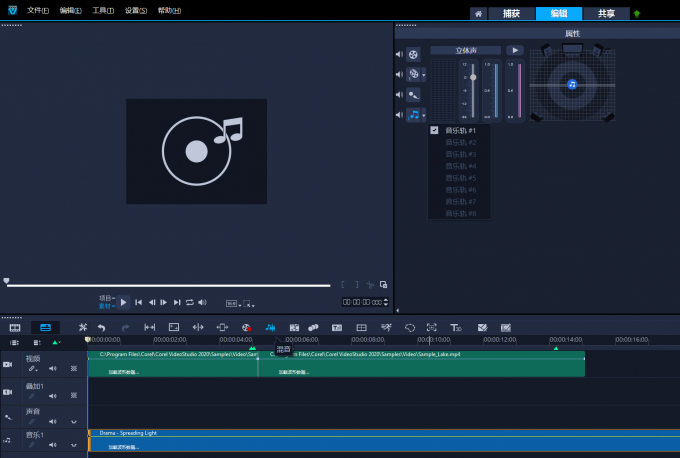Switch to storyboard view icon
This screenshot has height=458, width=680.
(15, 327)
